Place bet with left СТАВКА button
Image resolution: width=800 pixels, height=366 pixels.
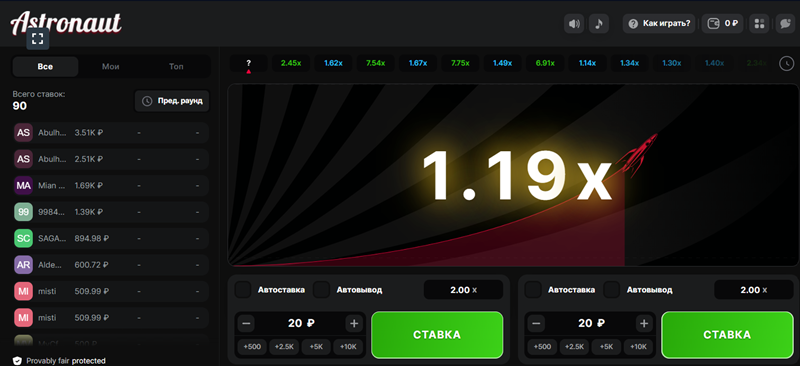pyautogui.click(x=437, y=335)
